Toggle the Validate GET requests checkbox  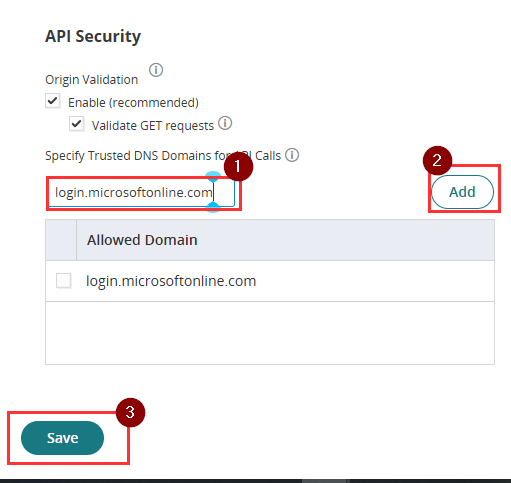76,124
